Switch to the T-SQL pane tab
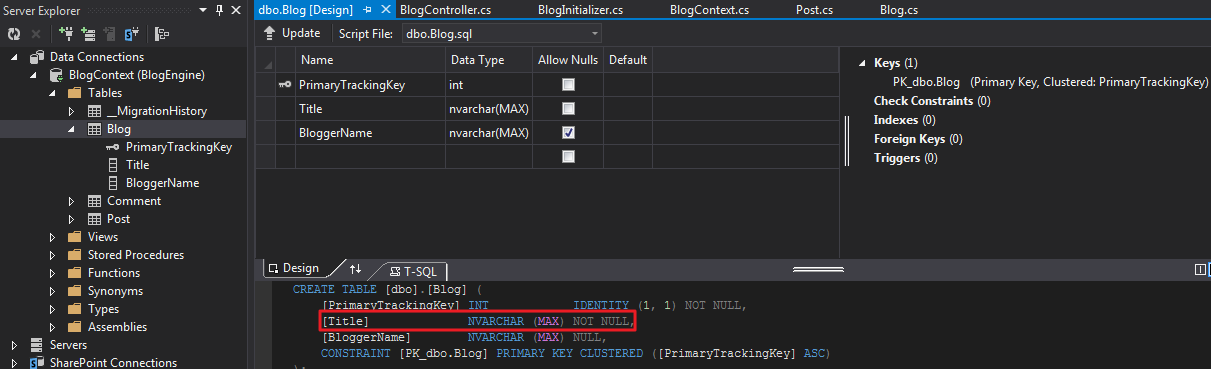The image size is (1211, 369). [x=416, y=270]
